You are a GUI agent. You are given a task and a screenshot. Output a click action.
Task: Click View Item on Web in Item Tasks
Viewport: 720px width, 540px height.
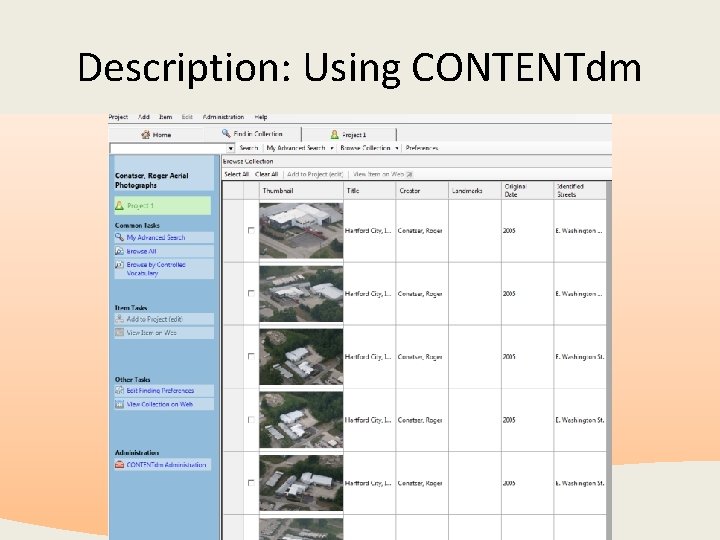point(152,332)
